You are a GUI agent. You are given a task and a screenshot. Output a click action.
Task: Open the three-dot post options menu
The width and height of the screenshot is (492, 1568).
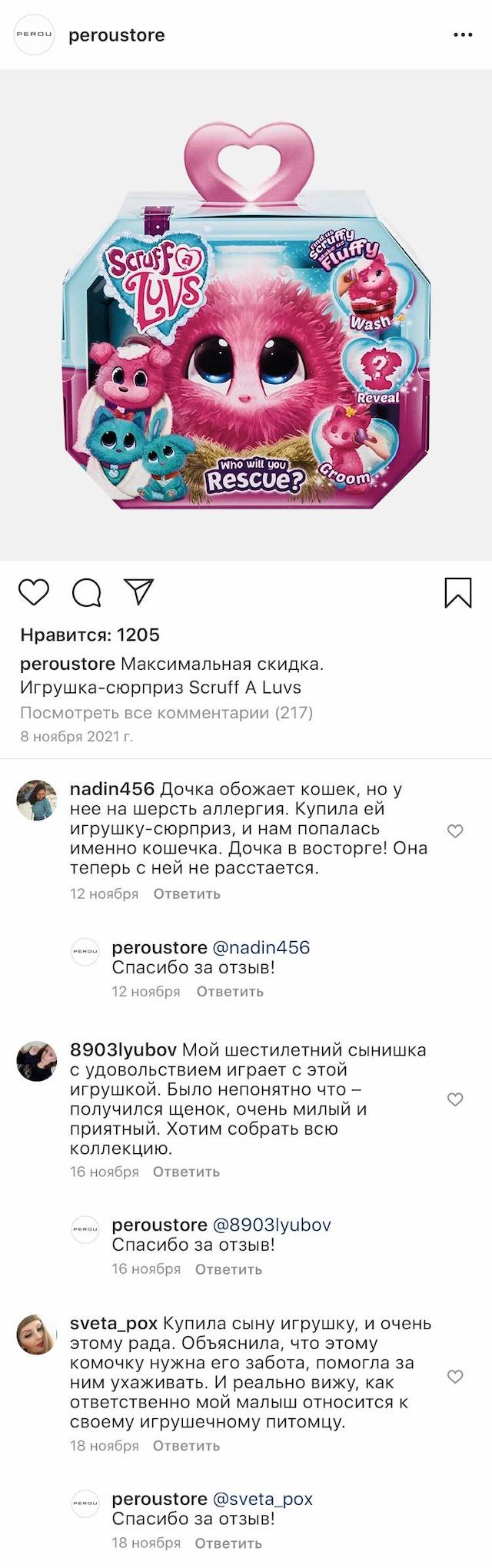pyautogui.click(x=463, y=35)
